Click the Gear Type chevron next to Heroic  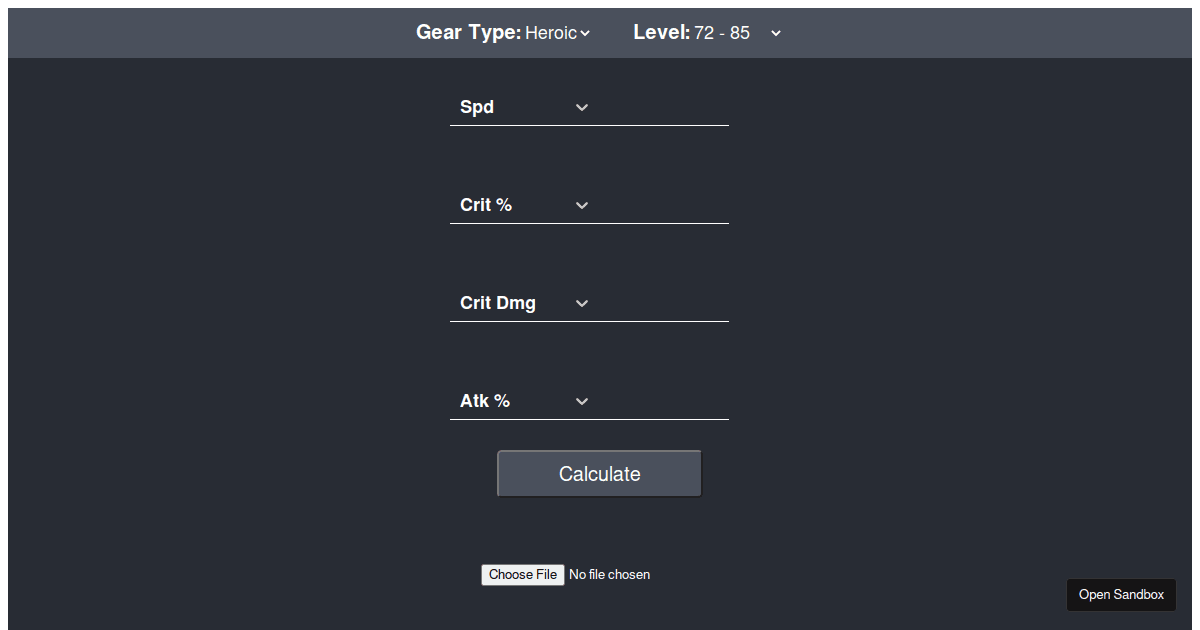tap(584, 33)
